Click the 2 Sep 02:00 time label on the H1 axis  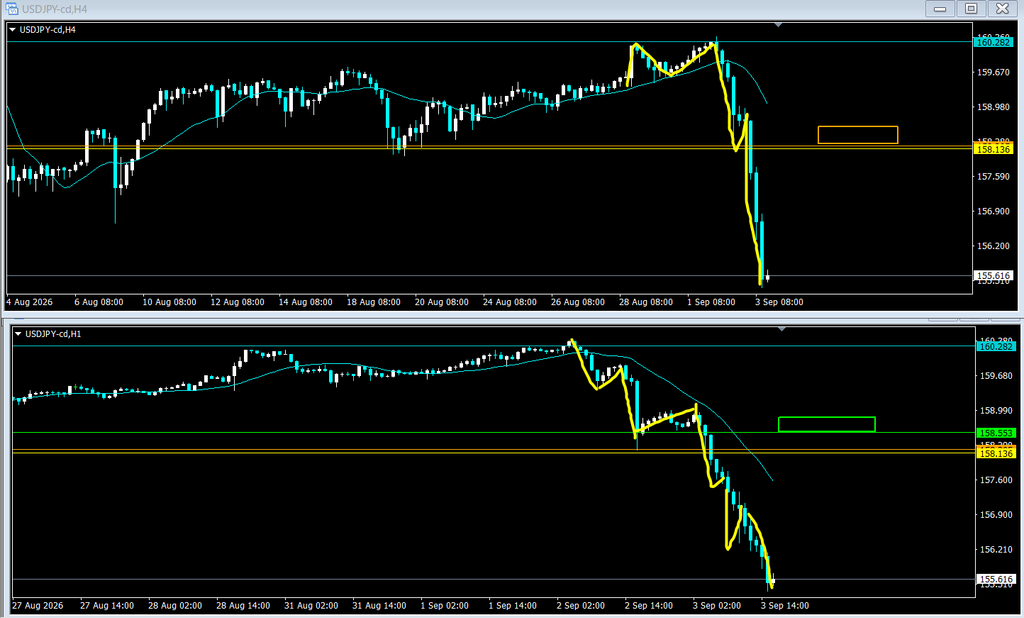click(x=581, y=606)
